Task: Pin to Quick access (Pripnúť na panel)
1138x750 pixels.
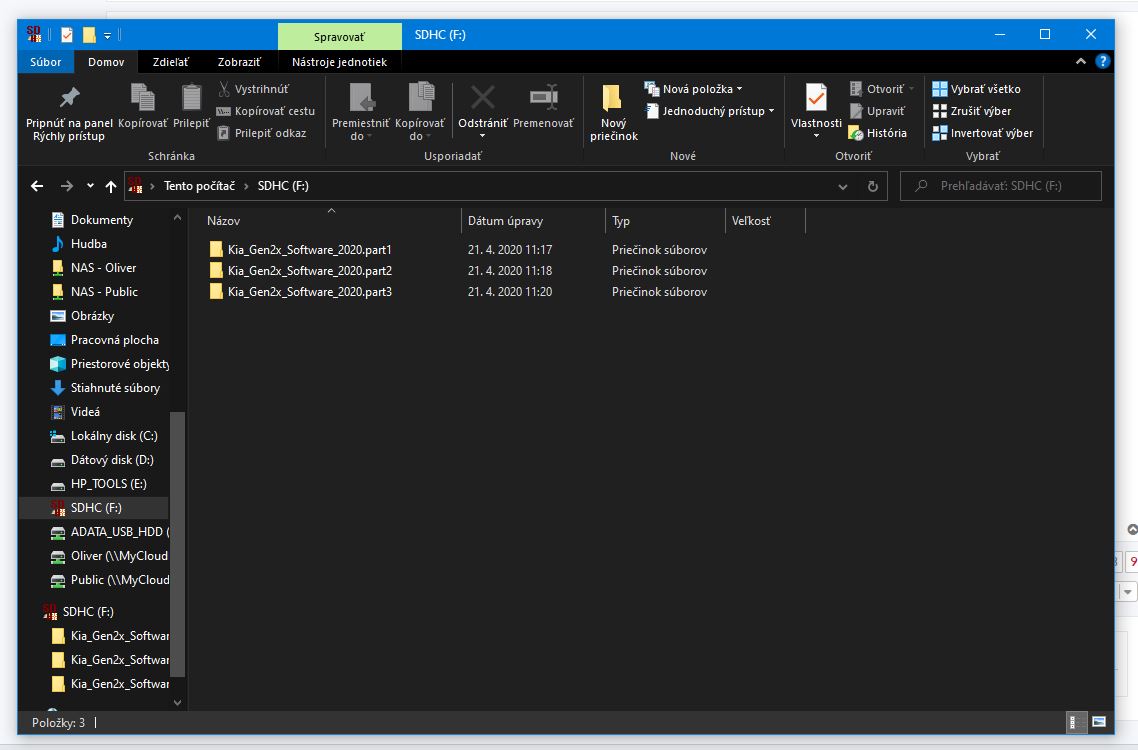Action: tap(69, 113)
